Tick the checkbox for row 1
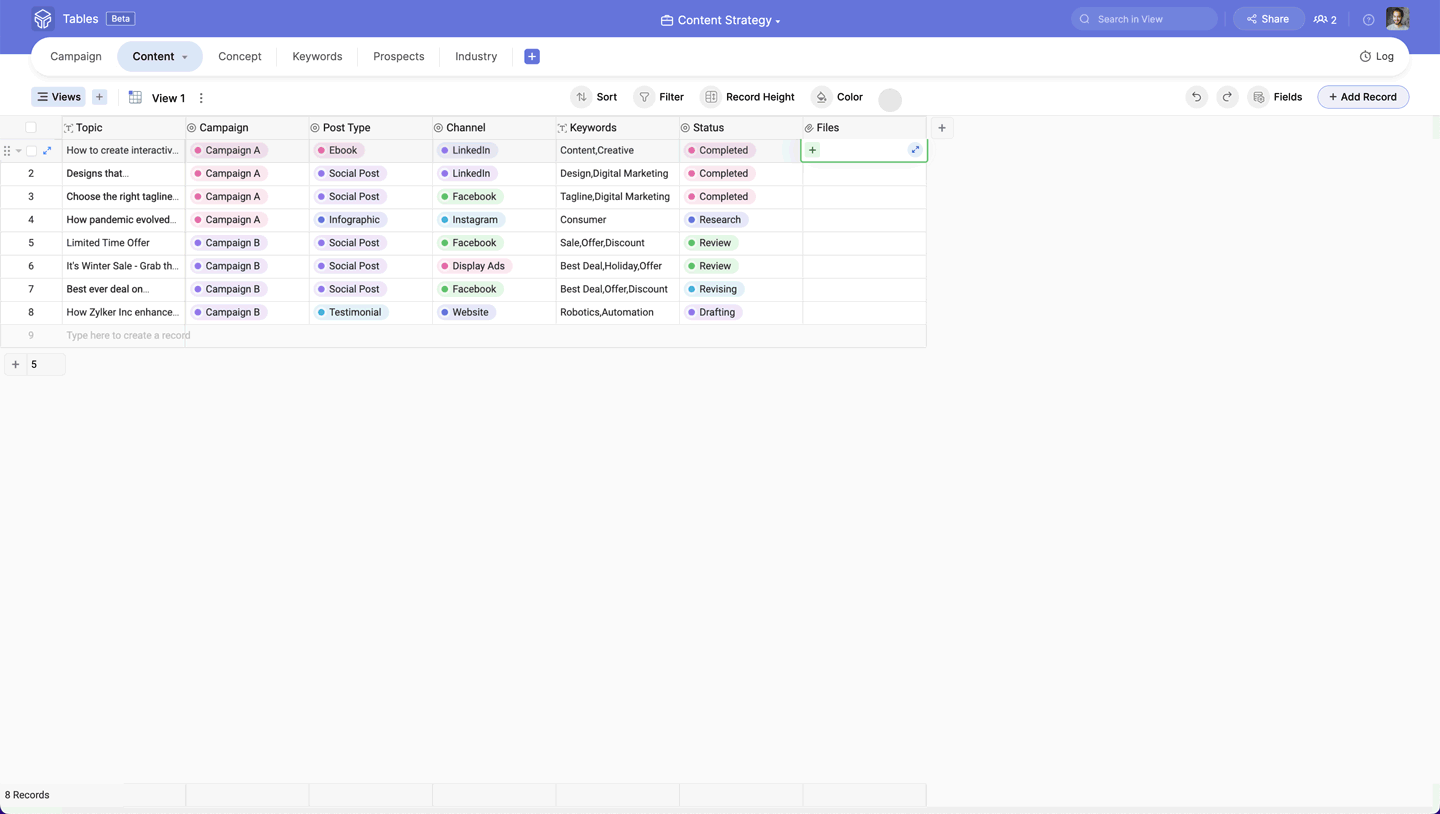 [31, 151]
